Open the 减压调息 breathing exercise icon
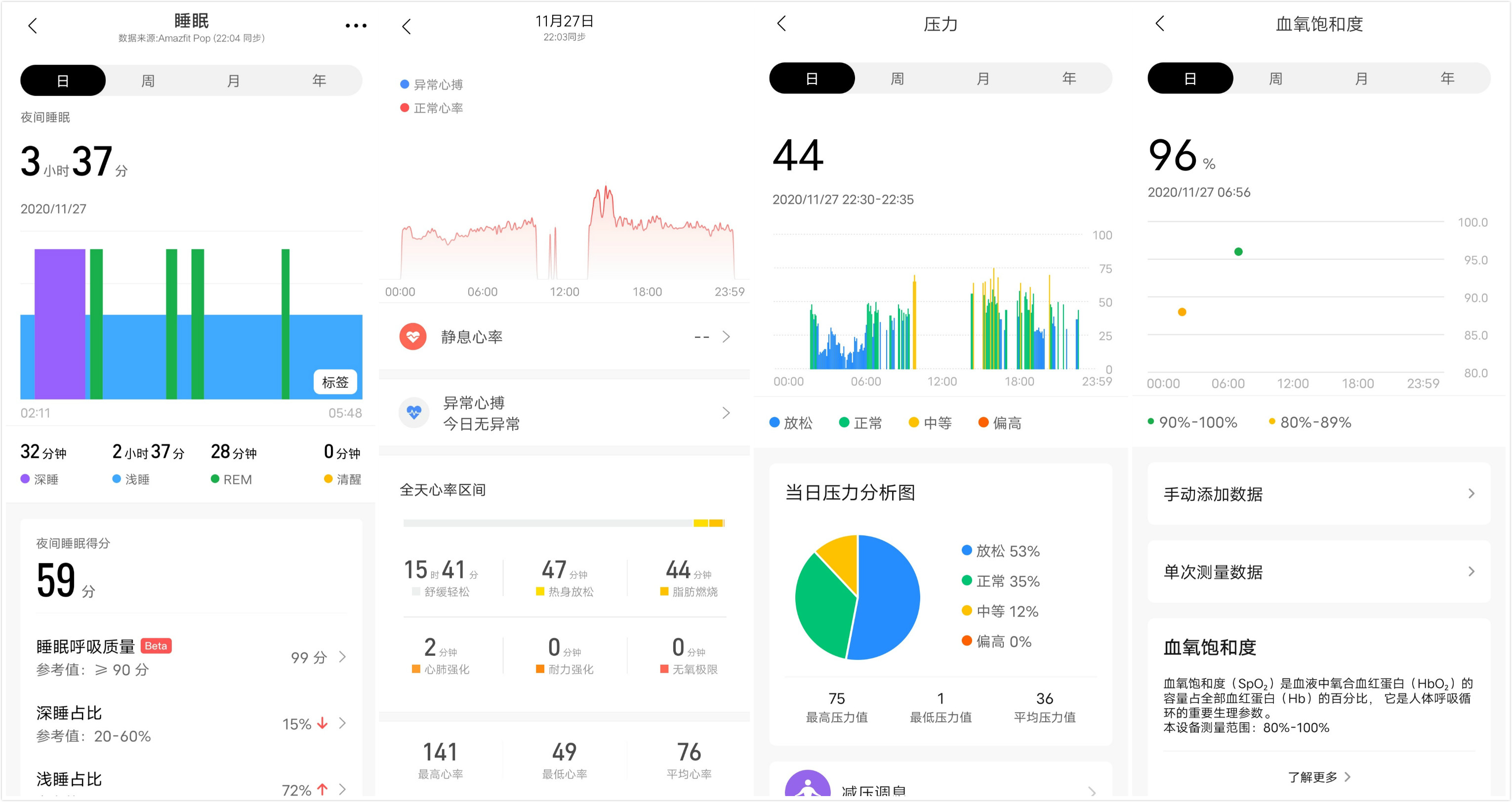1512x802 pixels. (808, 786)
